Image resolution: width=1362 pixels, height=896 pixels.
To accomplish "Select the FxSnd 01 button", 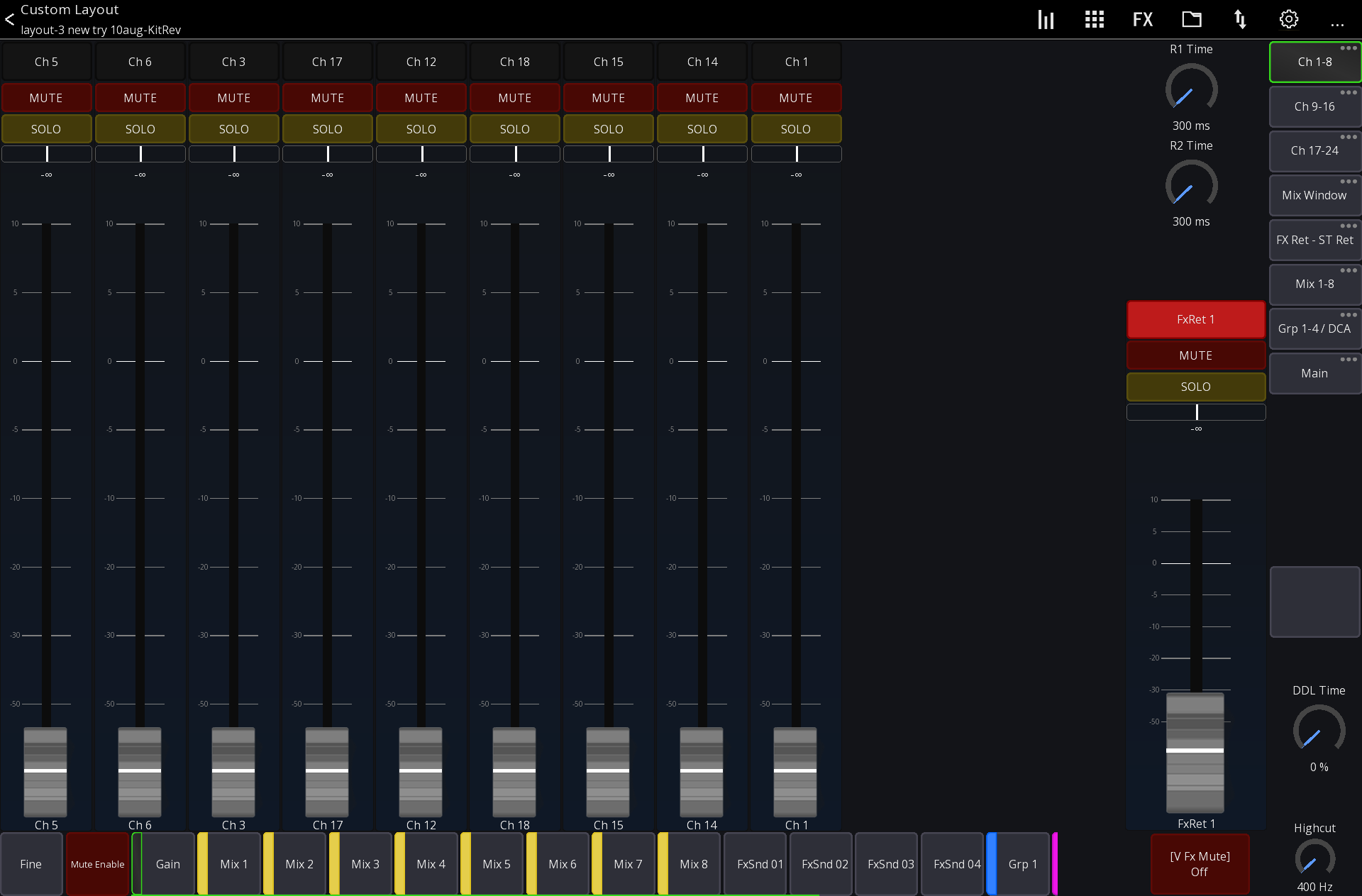I will click(x=755, y=864).
